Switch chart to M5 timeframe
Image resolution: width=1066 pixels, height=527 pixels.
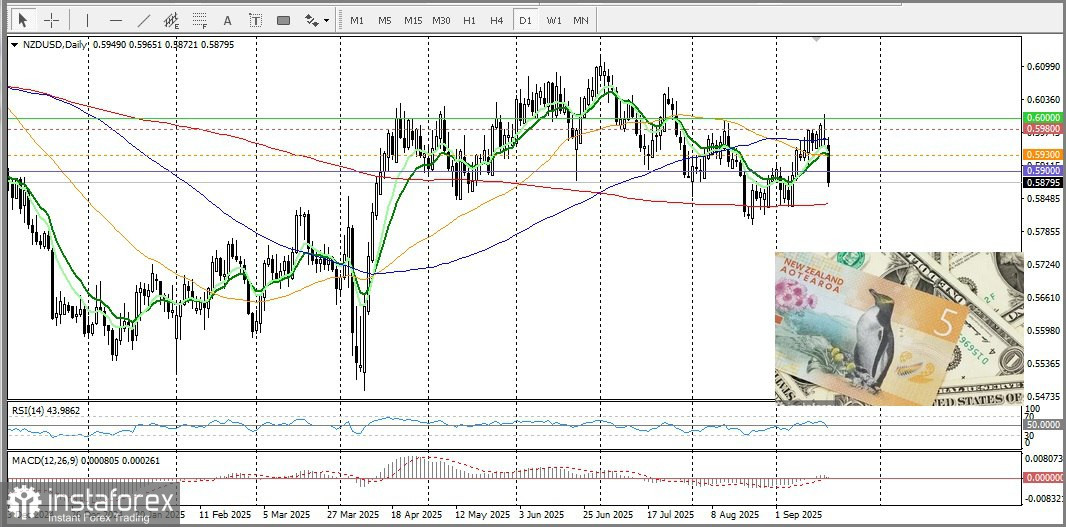385,20
